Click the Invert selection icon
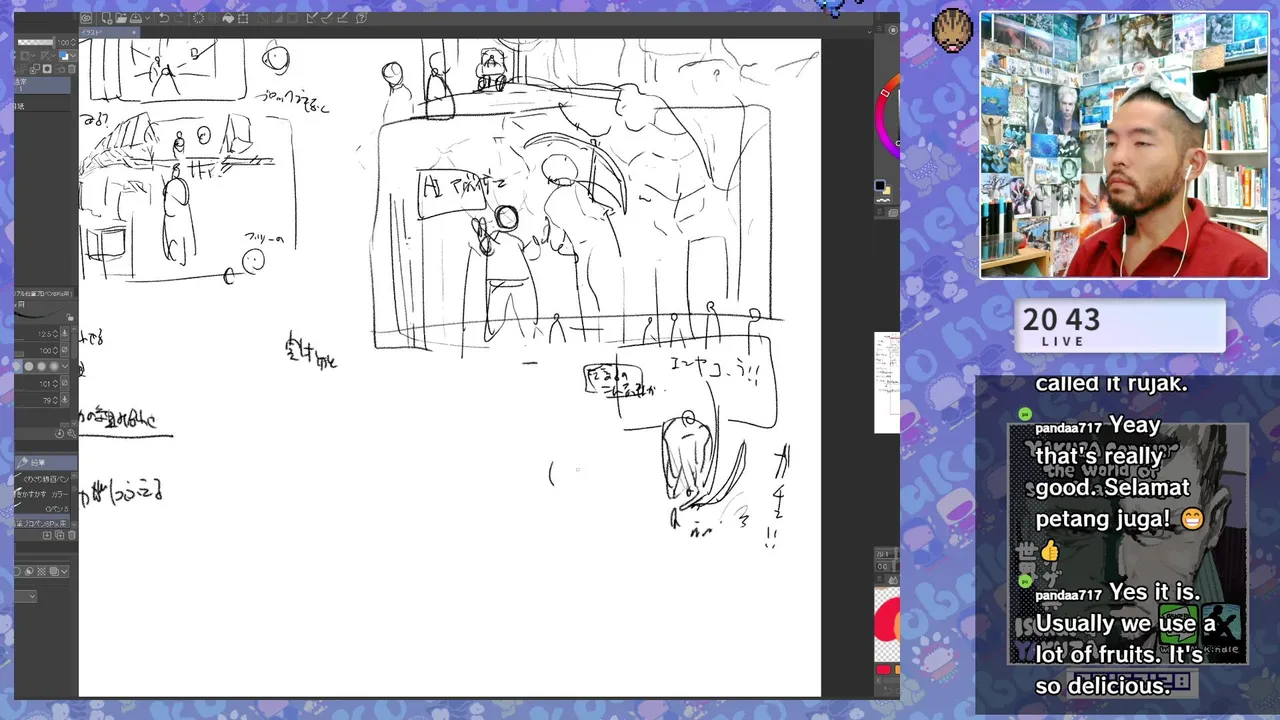Screen dimensions: 1280x720 (277, 19)
